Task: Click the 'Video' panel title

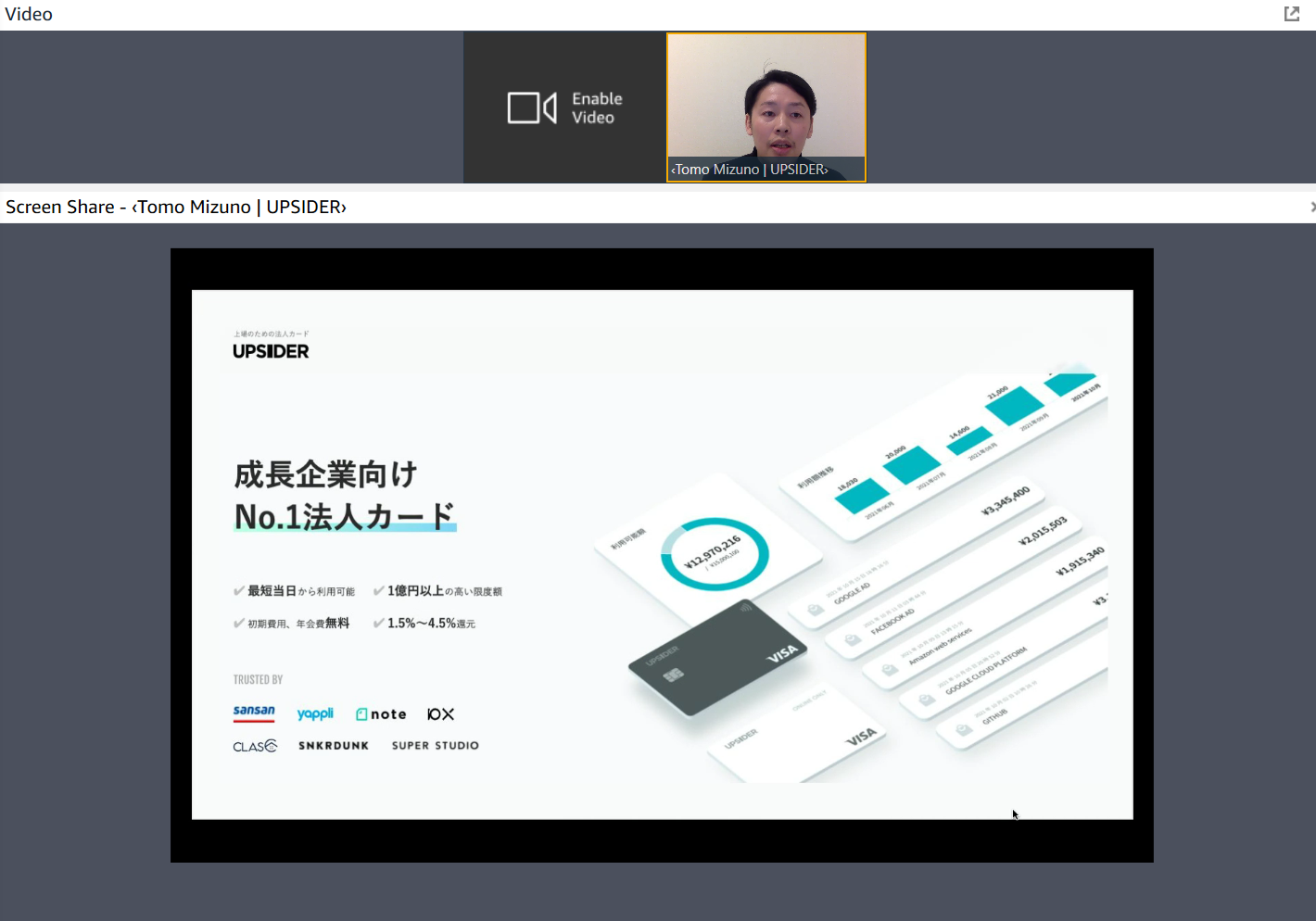Action: coord(29,14)
